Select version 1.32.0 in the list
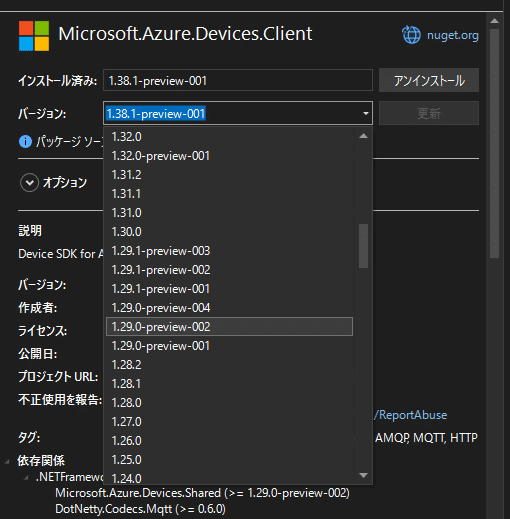 tap(229, 137)
